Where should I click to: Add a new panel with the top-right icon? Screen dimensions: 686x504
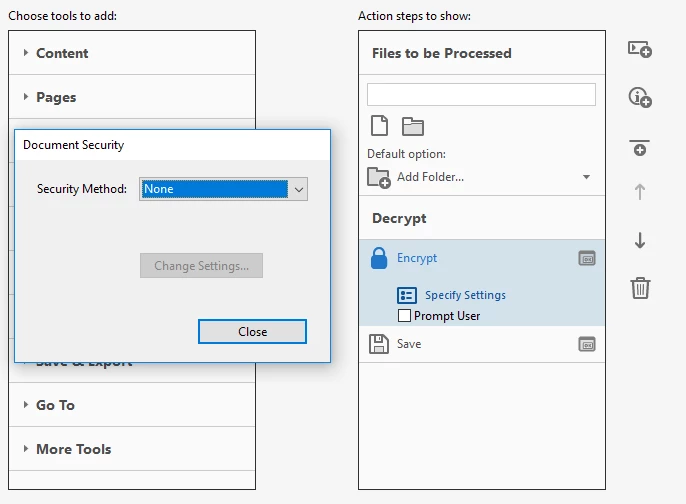pos(640,49)
